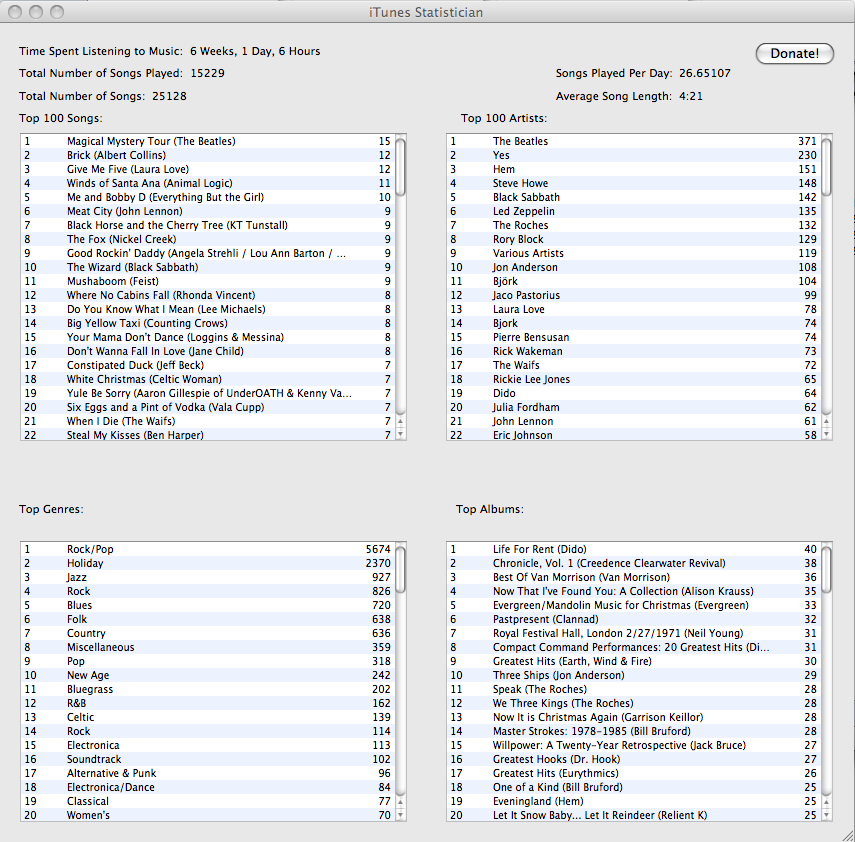855x842 pixels.
Task: Select genre Rock/Pop row
Action: click(x=208, y=549)
